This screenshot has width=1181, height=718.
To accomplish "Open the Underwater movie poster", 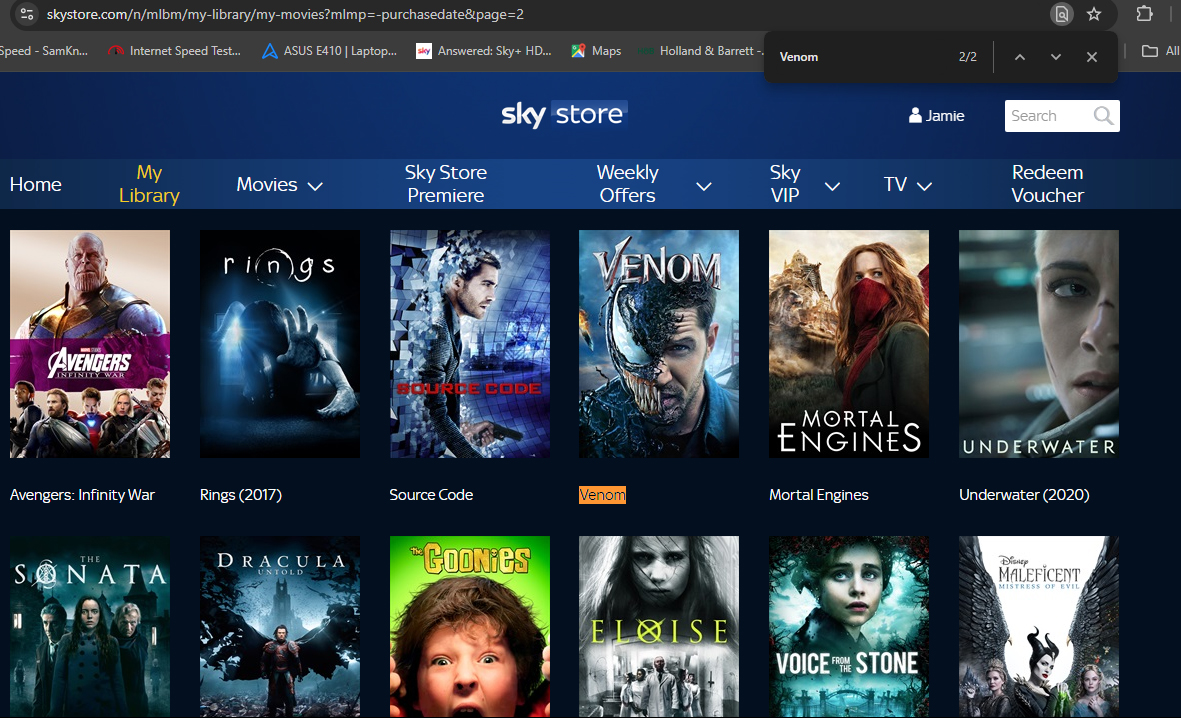I will tap(1039, 344).
